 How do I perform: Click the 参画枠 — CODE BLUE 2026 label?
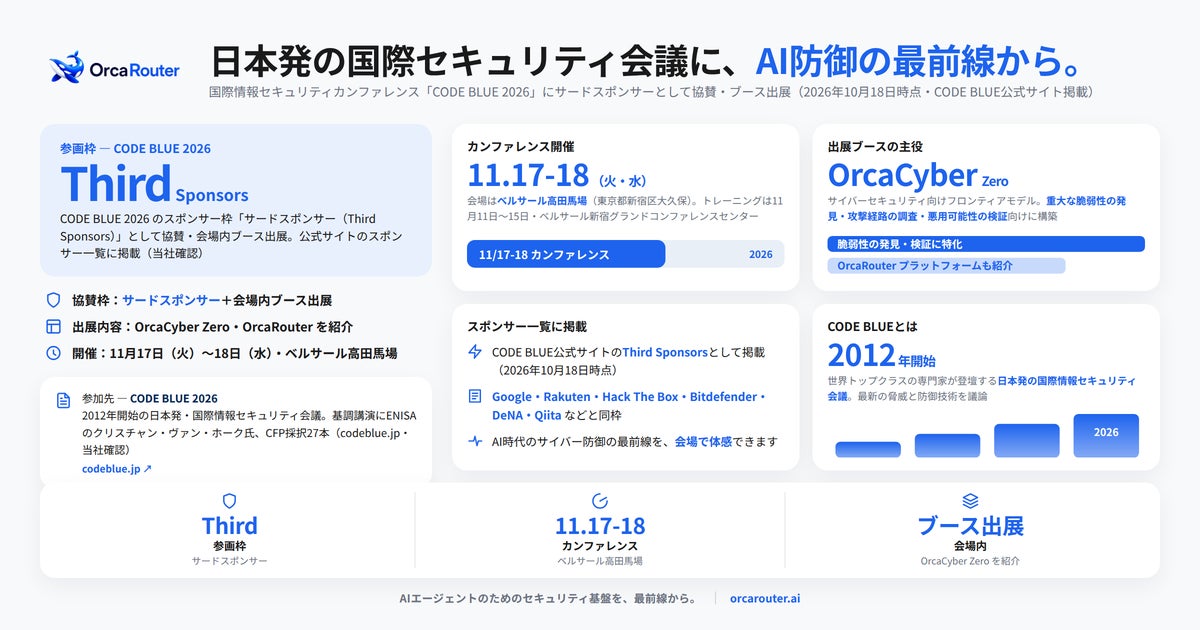(x=135, y=148)
